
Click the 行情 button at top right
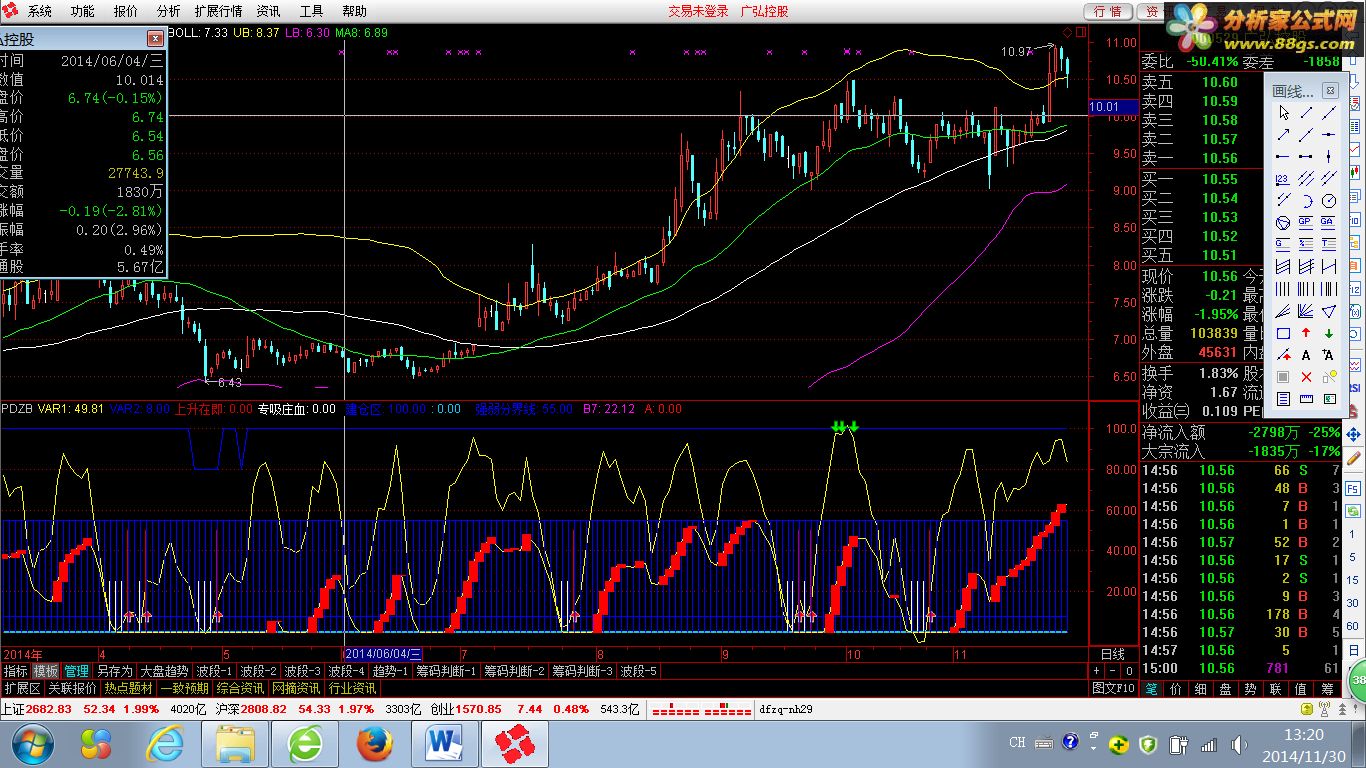tap(1107, 11)
